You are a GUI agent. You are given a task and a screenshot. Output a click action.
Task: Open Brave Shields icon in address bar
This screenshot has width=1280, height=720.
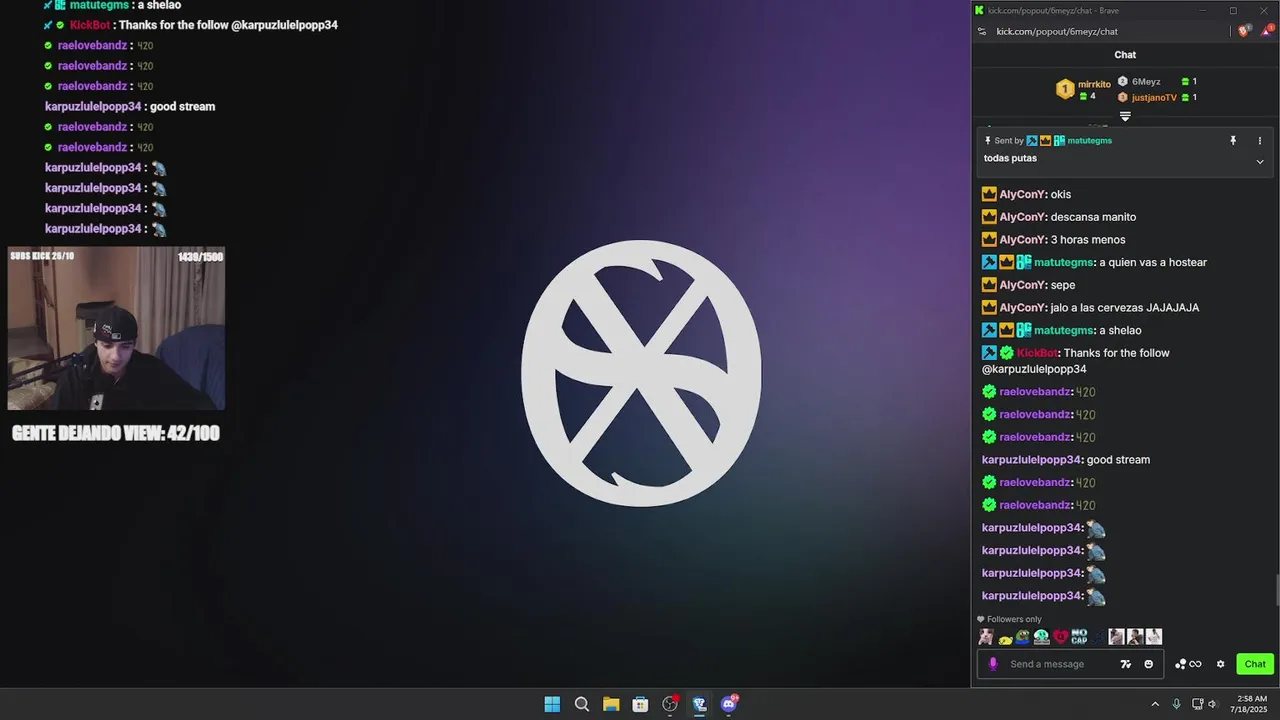(x=1244, y=31)
